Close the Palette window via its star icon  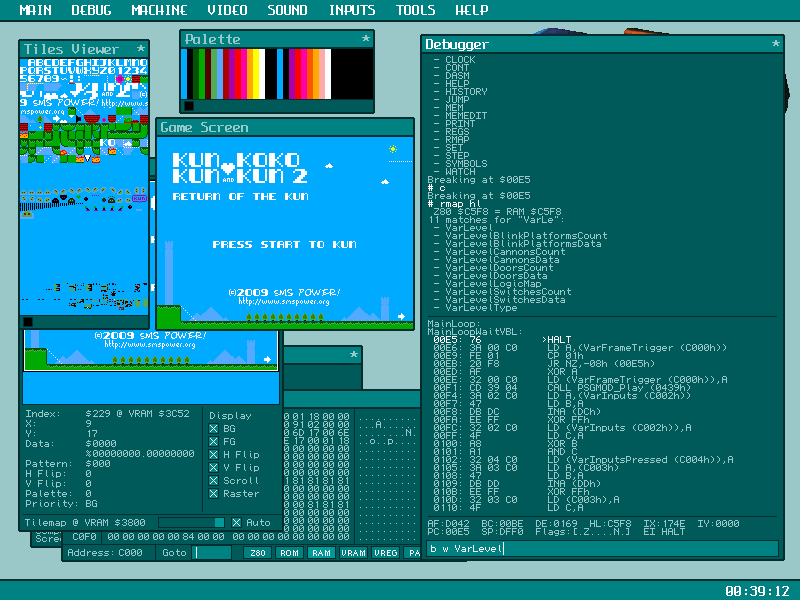coord(366,38)
